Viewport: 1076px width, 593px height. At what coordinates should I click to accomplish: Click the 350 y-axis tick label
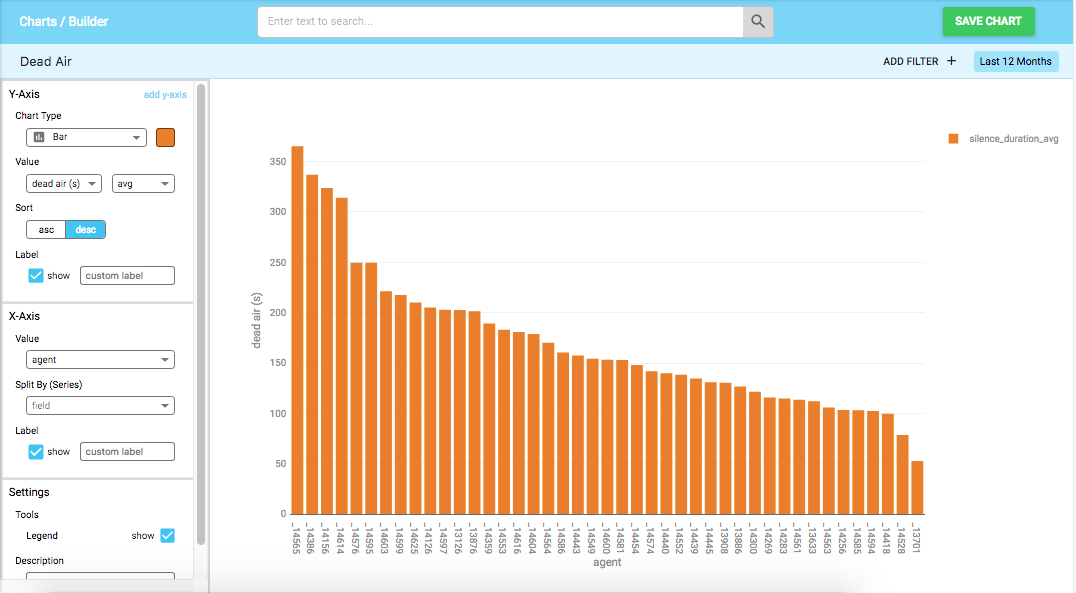278,162
